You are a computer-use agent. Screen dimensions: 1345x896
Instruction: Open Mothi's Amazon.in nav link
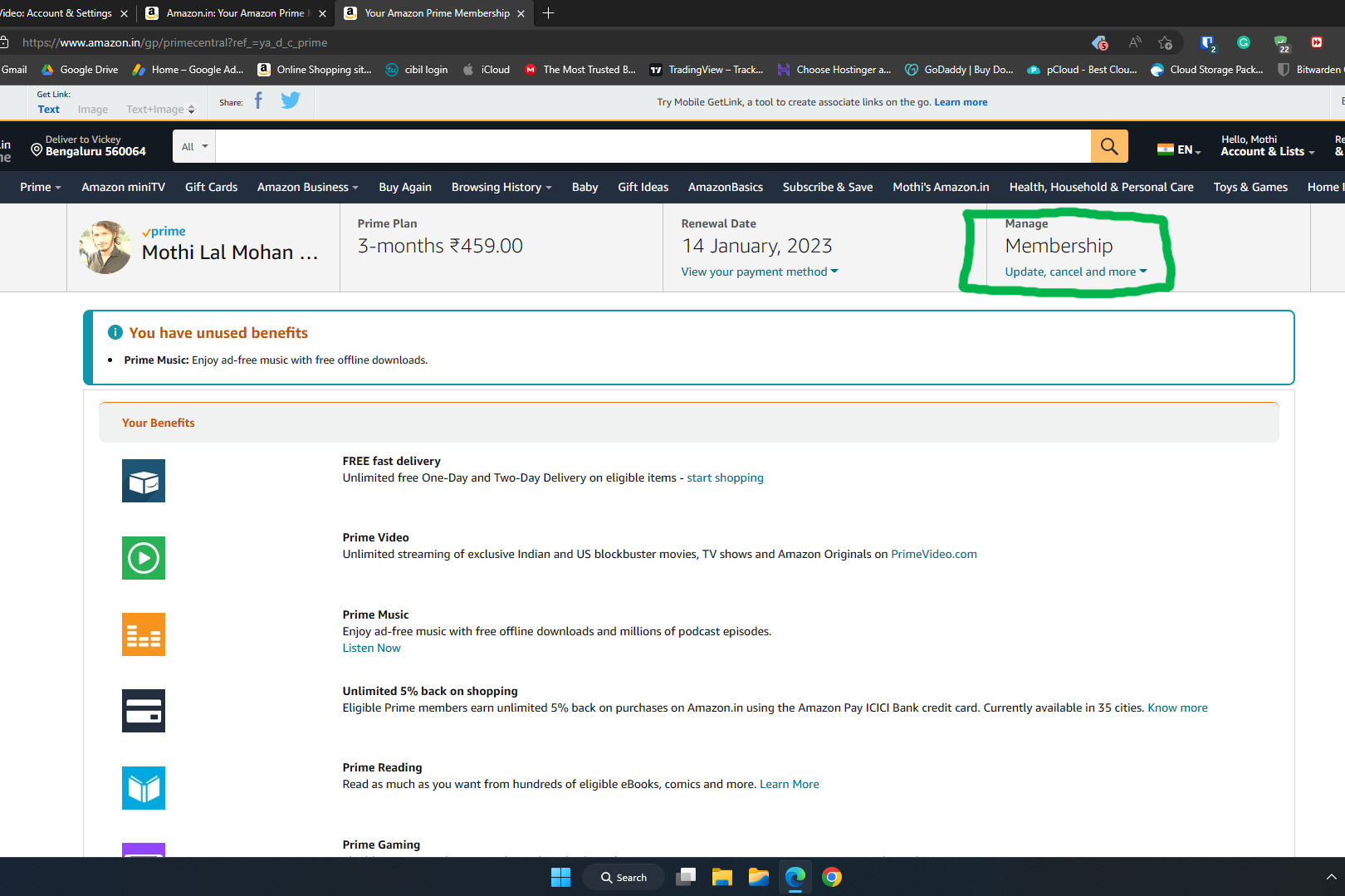[x=941, y=187]
